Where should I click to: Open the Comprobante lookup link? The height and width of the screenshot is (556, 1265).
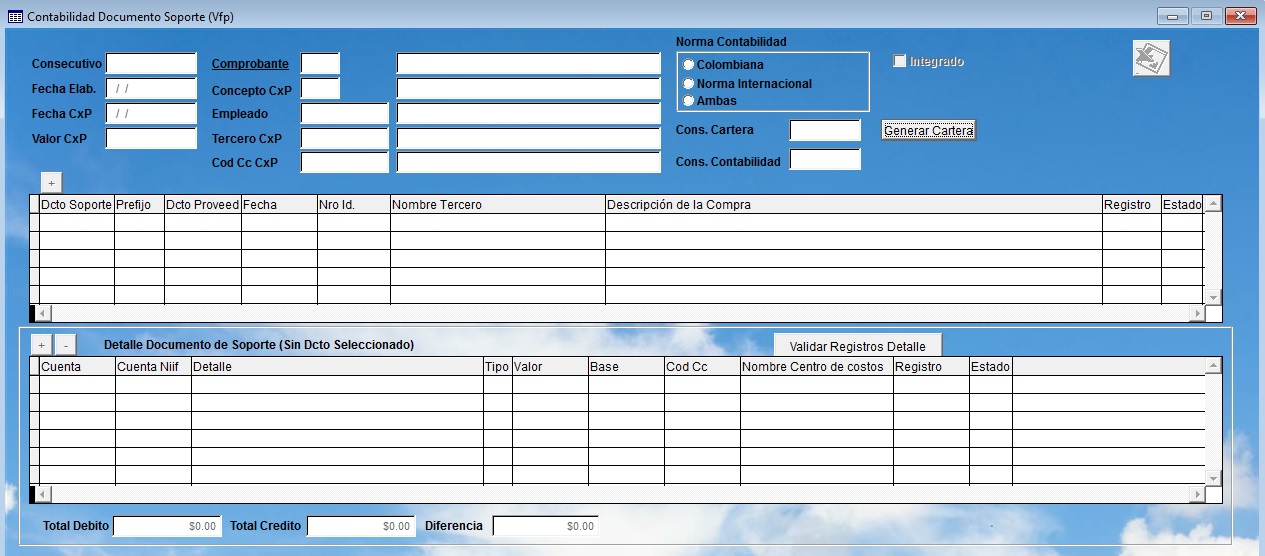[x=250, y=64]
